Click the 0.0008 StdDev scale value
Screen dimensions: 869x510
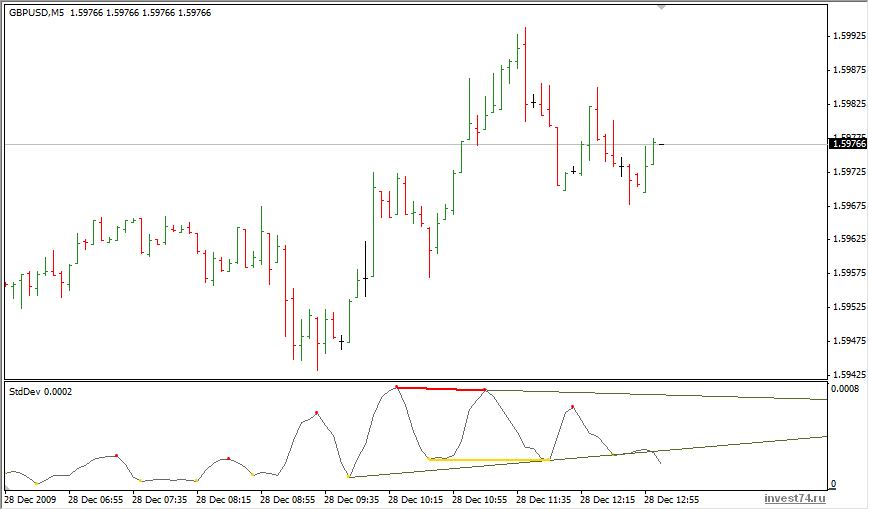point(844,389)
